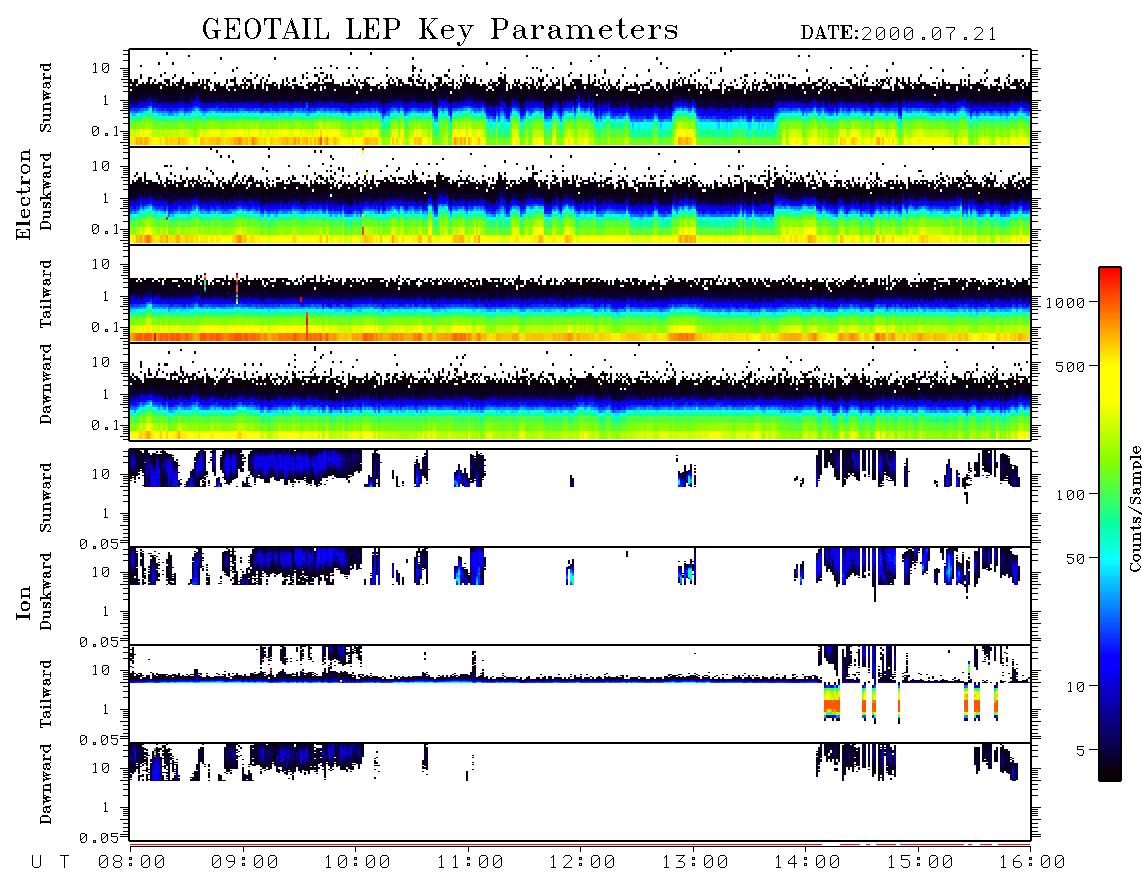Click the 15:00 time axis label
The image size is (1142, 880).
coord(920,862)
